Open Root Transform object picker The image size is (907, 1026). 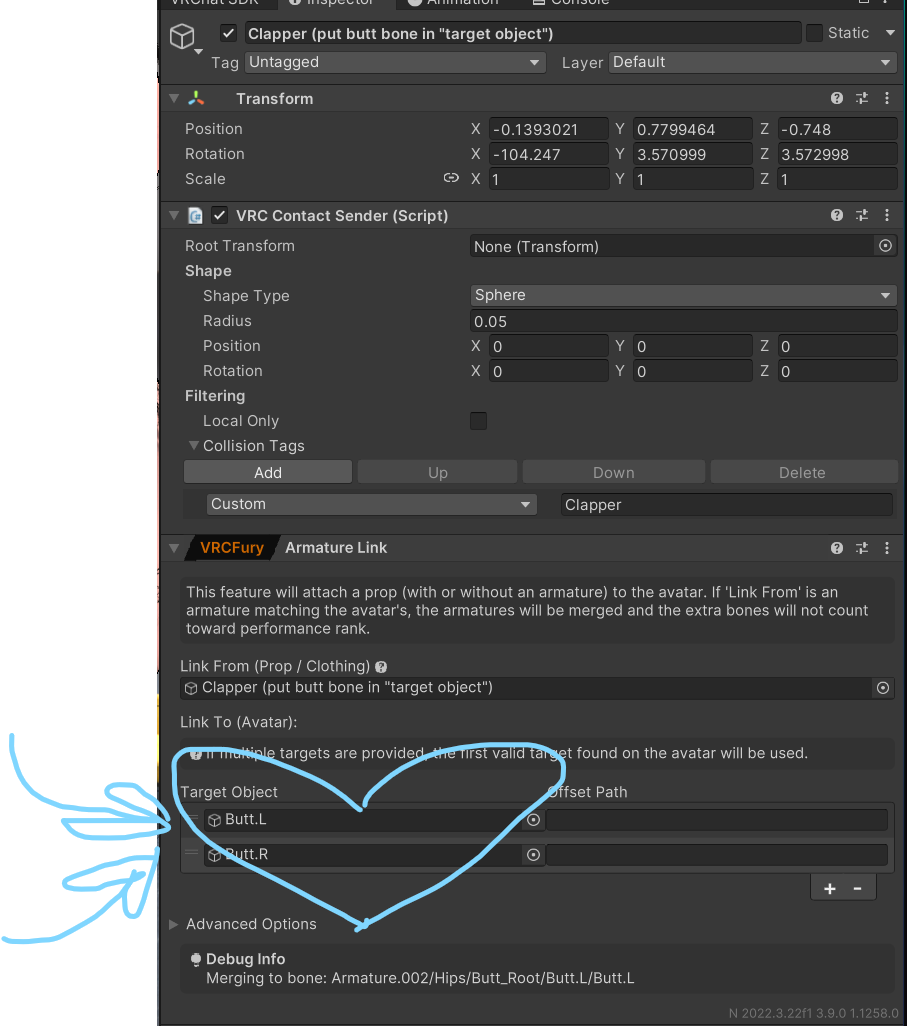coord(885,246)
